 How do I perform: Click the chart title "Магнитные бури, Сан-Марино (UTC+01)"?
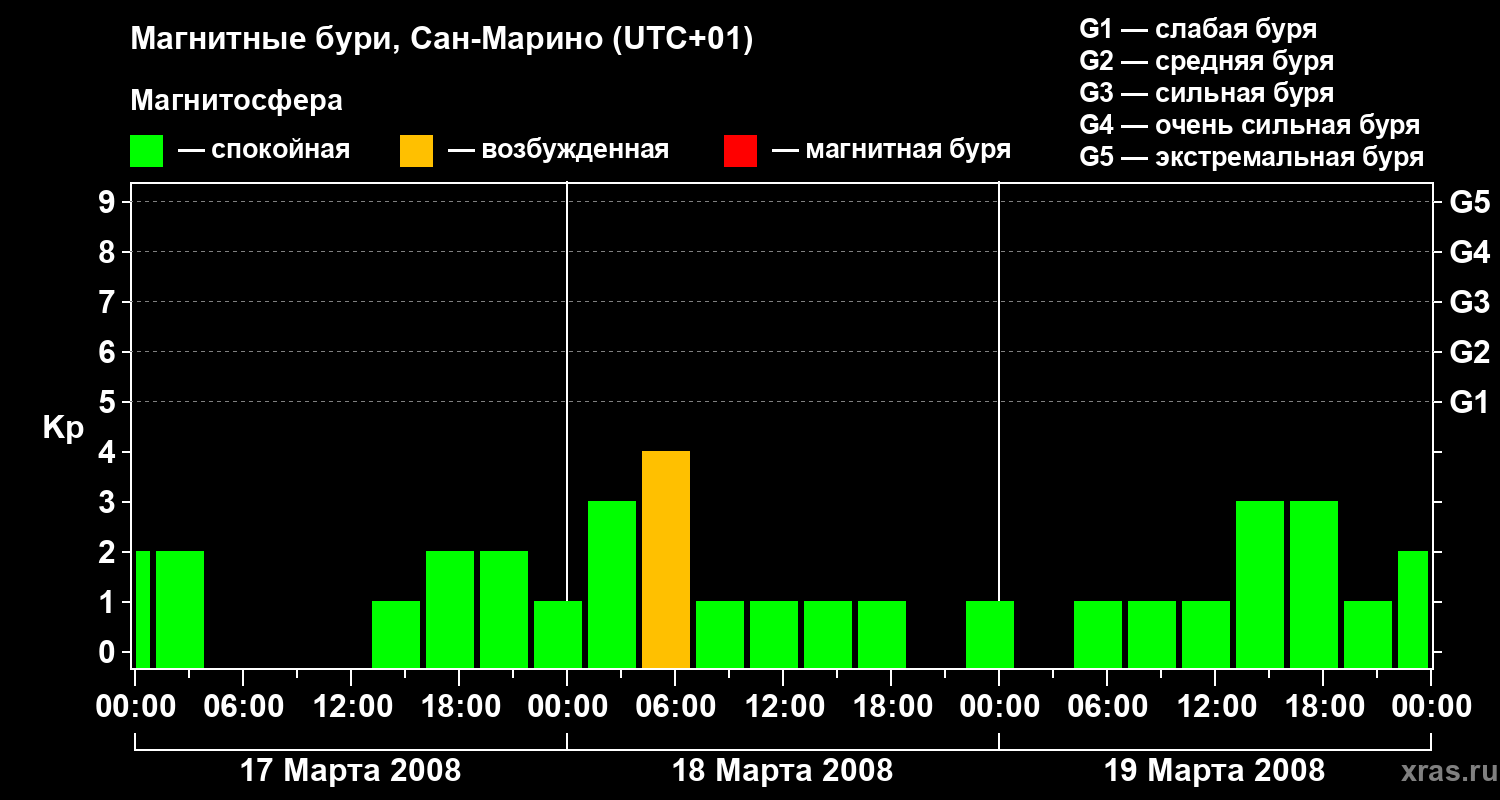441,40
